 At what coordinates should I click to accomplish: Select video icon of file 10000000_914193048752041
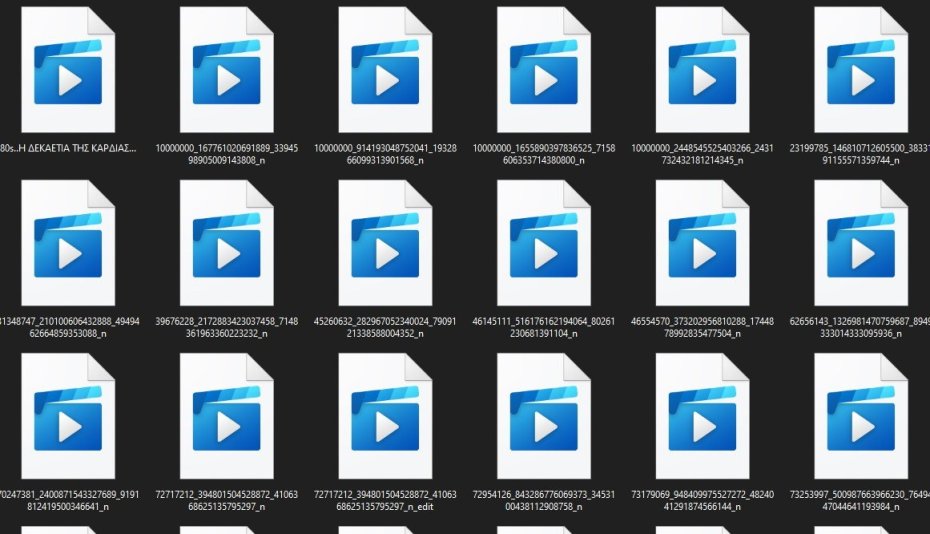point(386,69)
